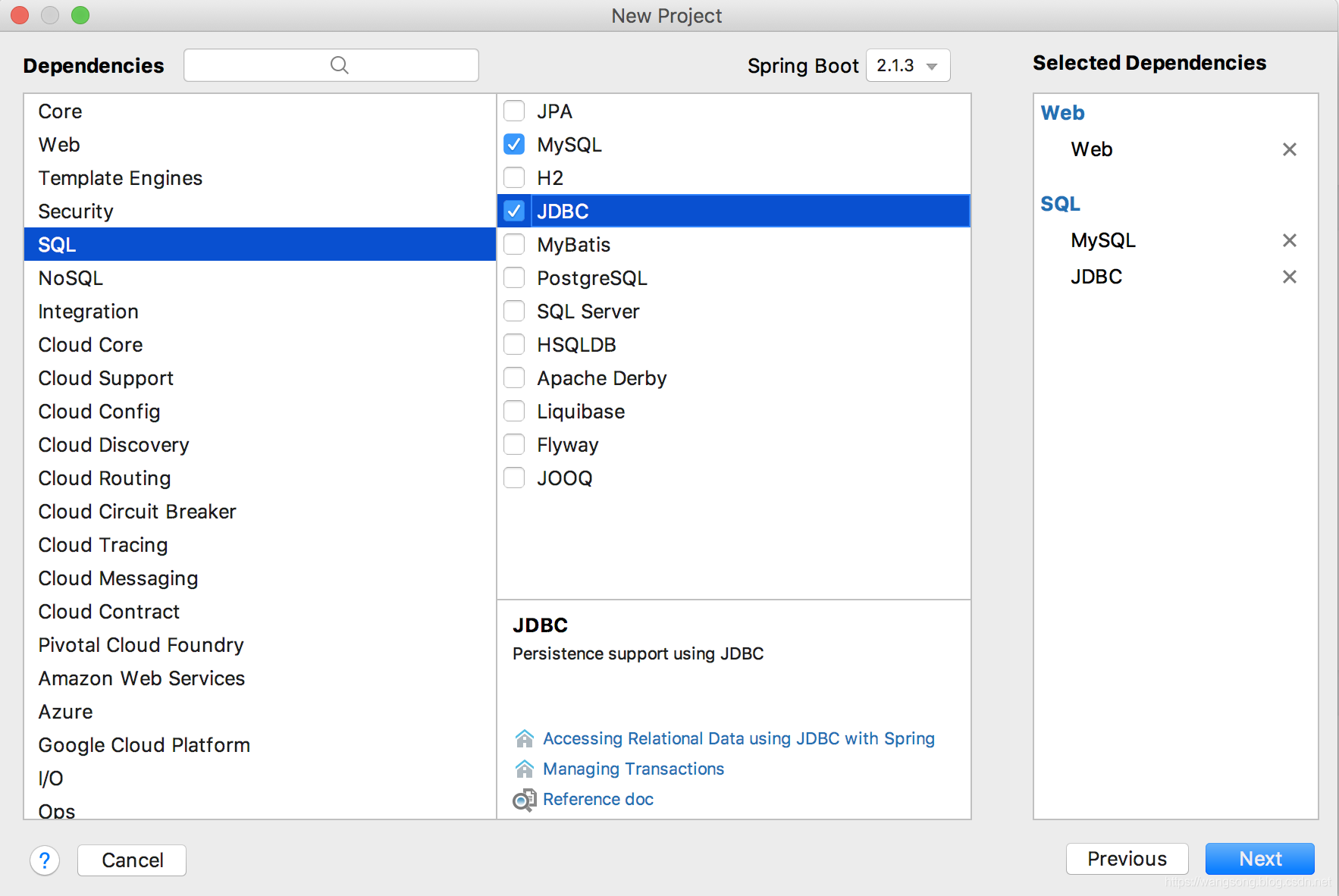The image size is (1339, 896).
Task: Remove Web from selected dependencies
Action: pyautogui.click(x=1289, y=149)
